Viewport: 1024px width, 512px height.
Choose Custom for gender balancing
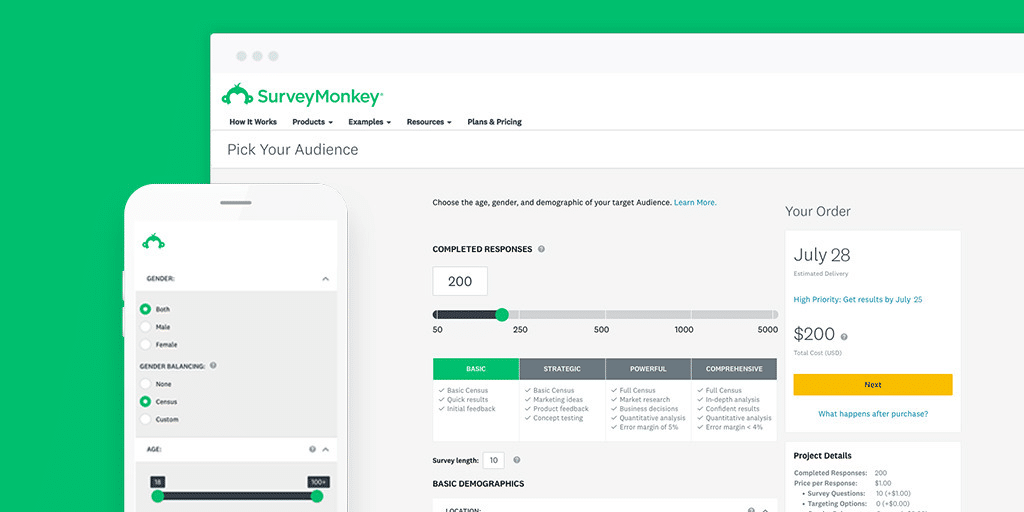145,419
